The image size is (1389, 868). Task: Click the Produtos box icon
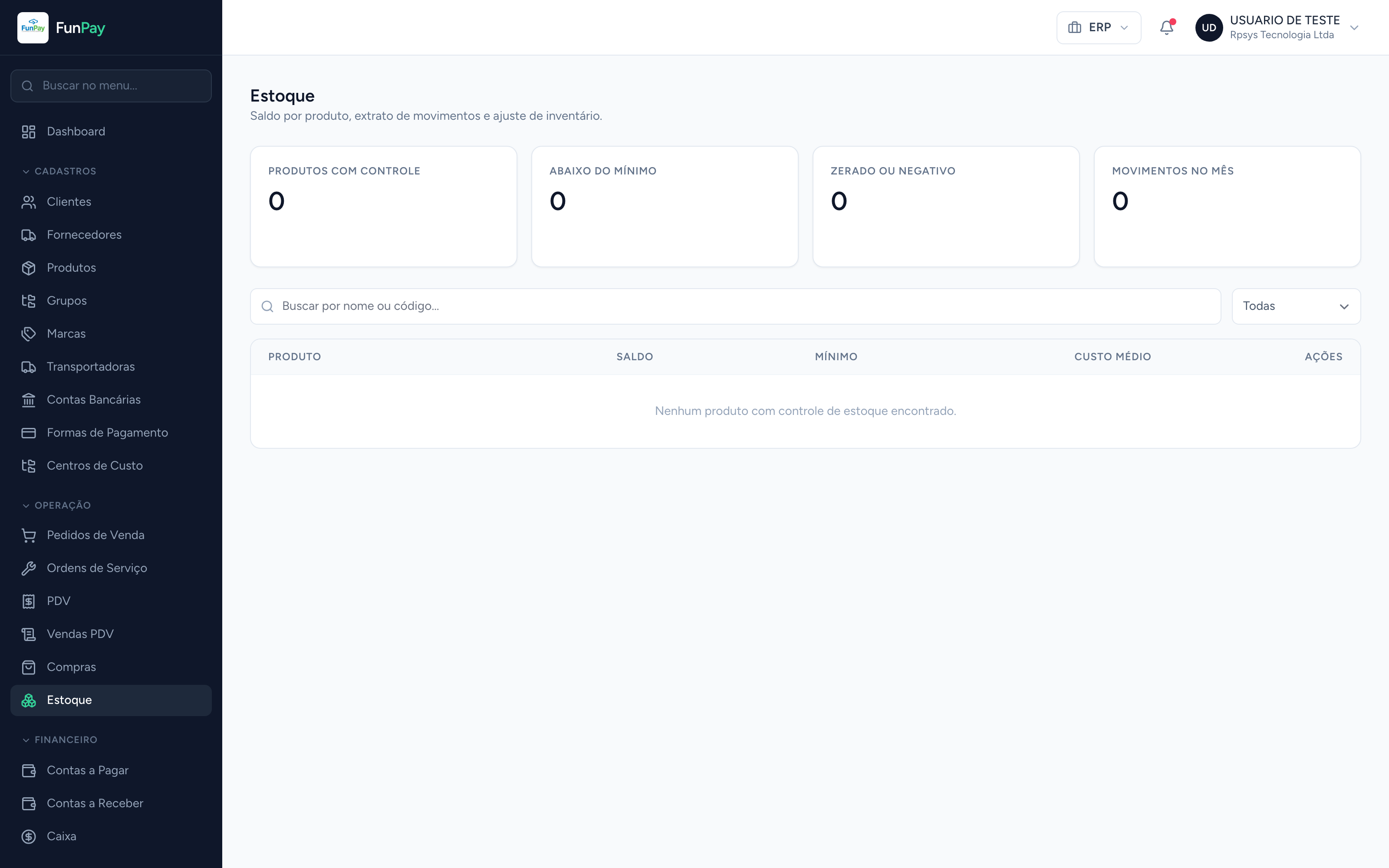(x=29, y=268)
